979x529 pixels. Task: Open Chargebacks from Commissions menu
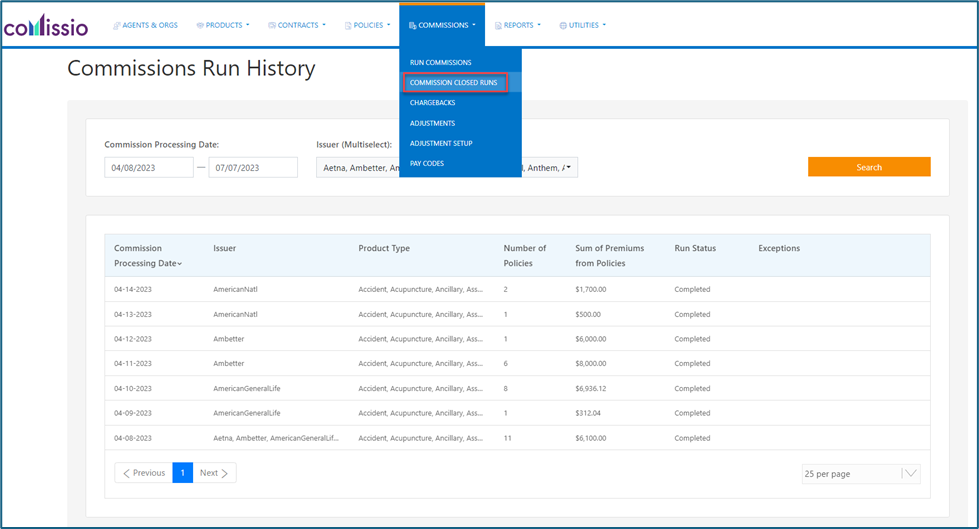click(432, 103)
